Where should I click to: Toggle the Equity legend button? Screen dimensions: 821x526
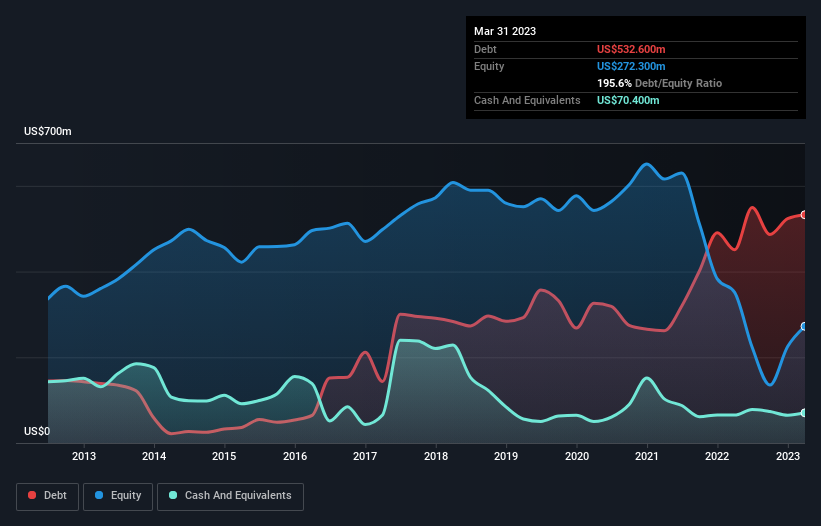tap(118, 496)
